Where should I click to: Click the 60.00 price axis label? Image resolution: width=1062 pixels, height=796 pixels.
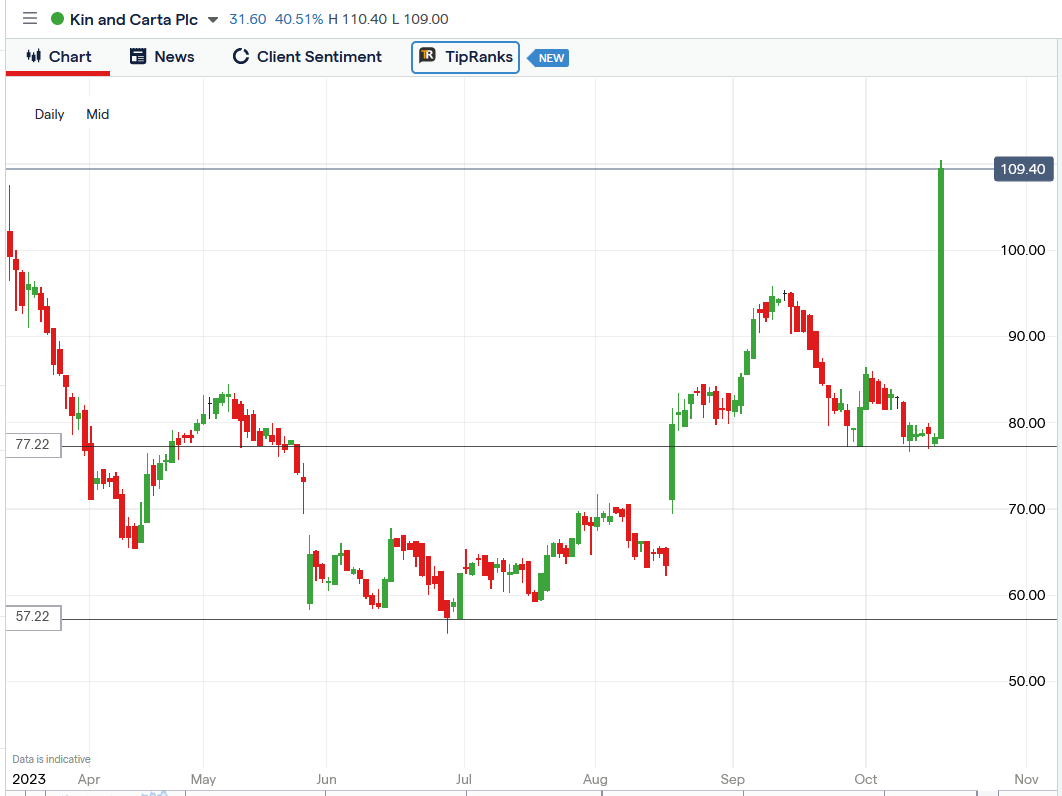coord(1027,595)
